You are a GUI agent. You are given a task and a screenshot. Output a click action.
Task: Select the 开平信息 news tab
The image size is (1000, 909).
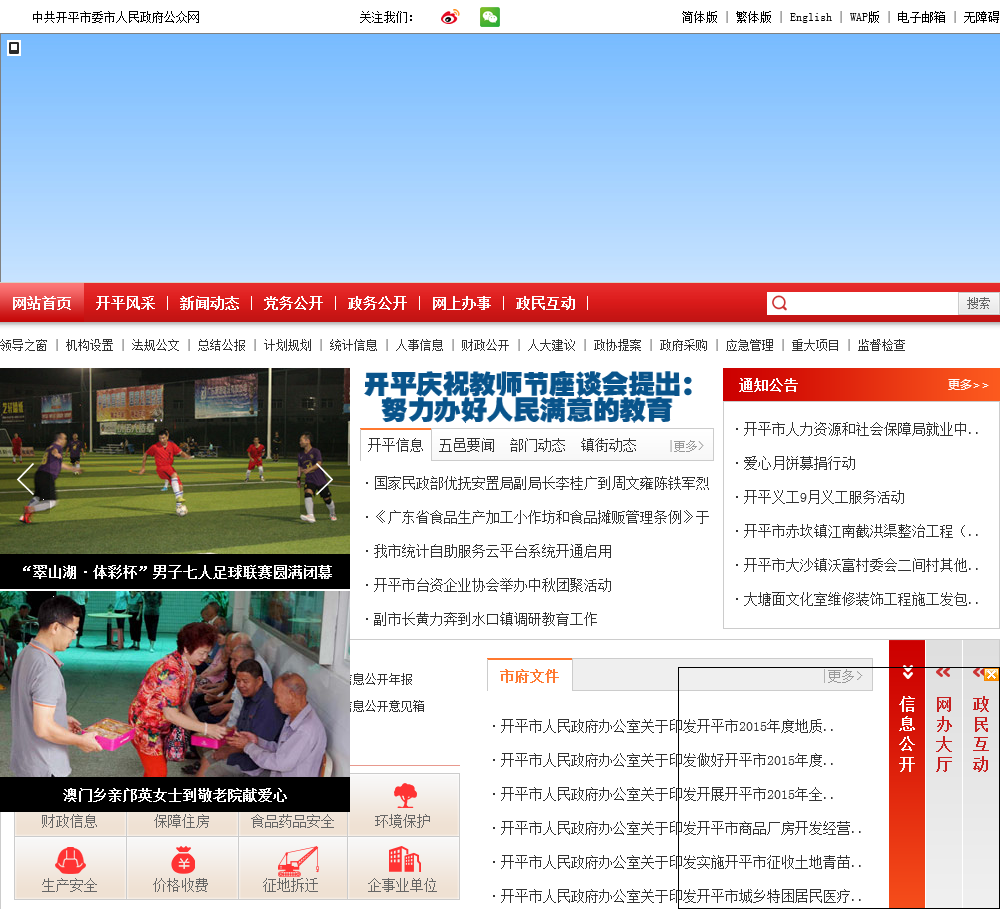(396, 445)
